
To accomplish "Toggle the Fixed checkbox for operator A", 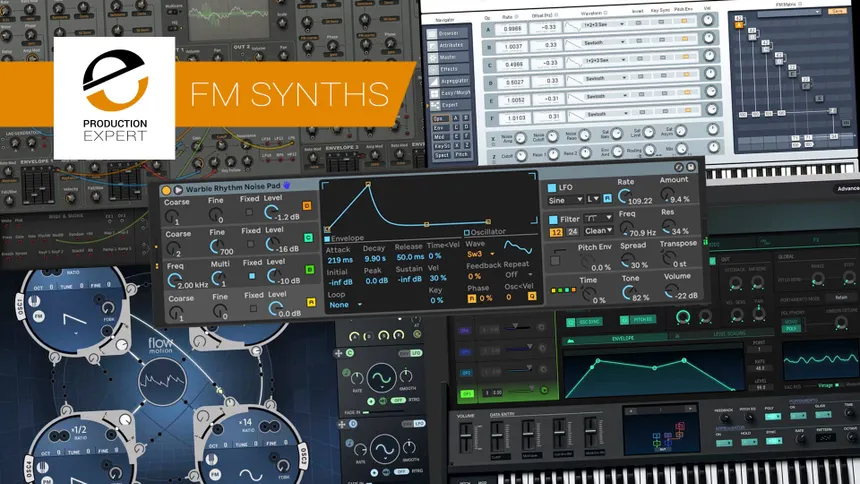I will [253, 308].
